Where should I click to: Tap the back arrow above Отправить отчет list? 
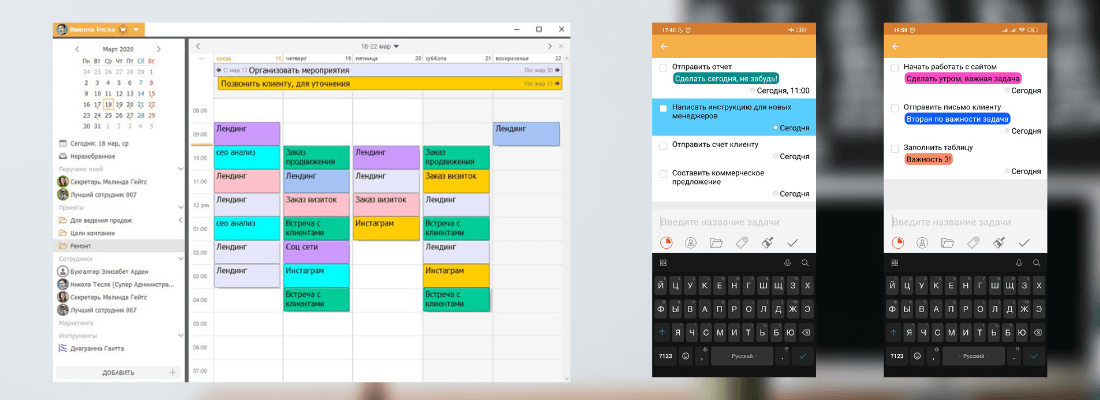point(664,46)
